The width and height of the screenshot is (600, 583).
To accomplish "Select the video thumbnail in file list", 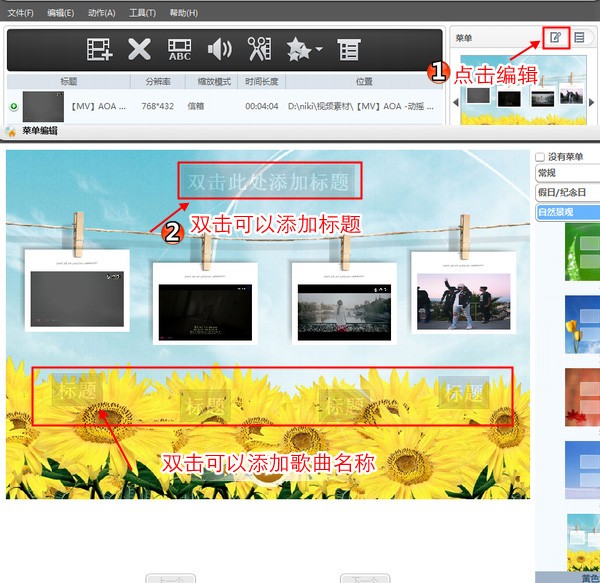I will click(x=43, y=106).
